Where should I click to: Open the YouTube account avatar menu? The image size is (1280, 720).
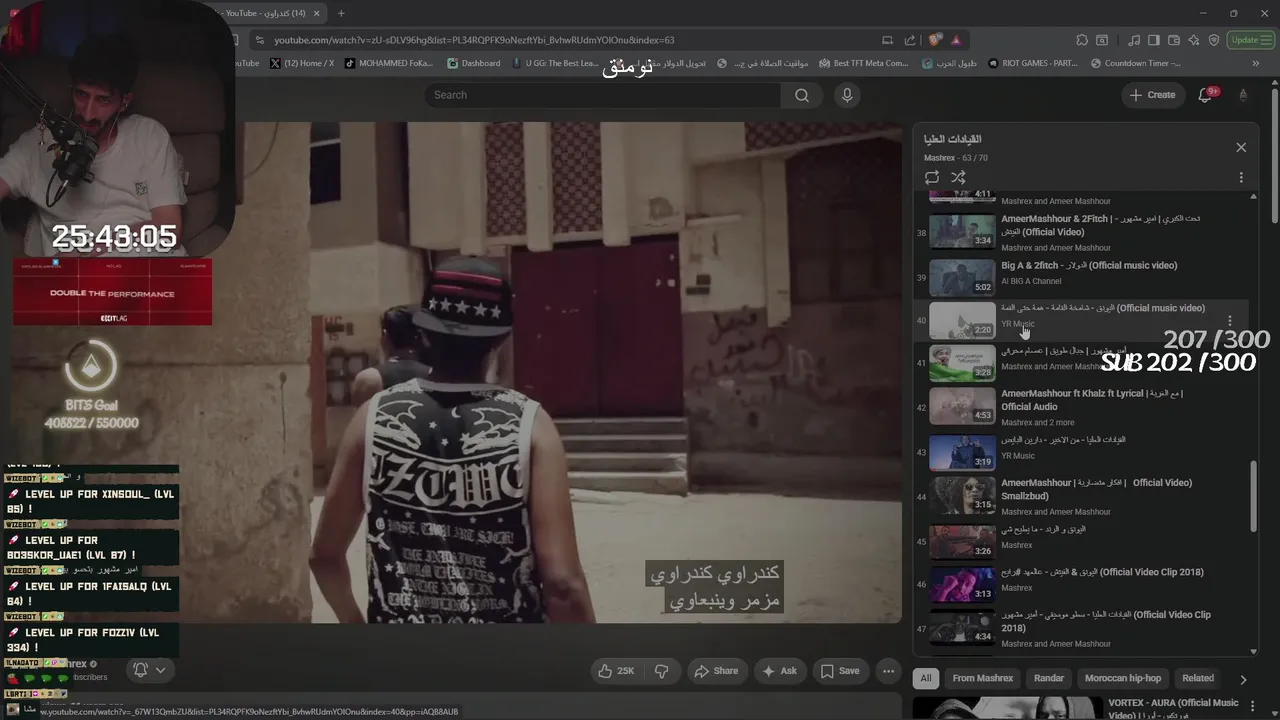(x=1243, y=95)
